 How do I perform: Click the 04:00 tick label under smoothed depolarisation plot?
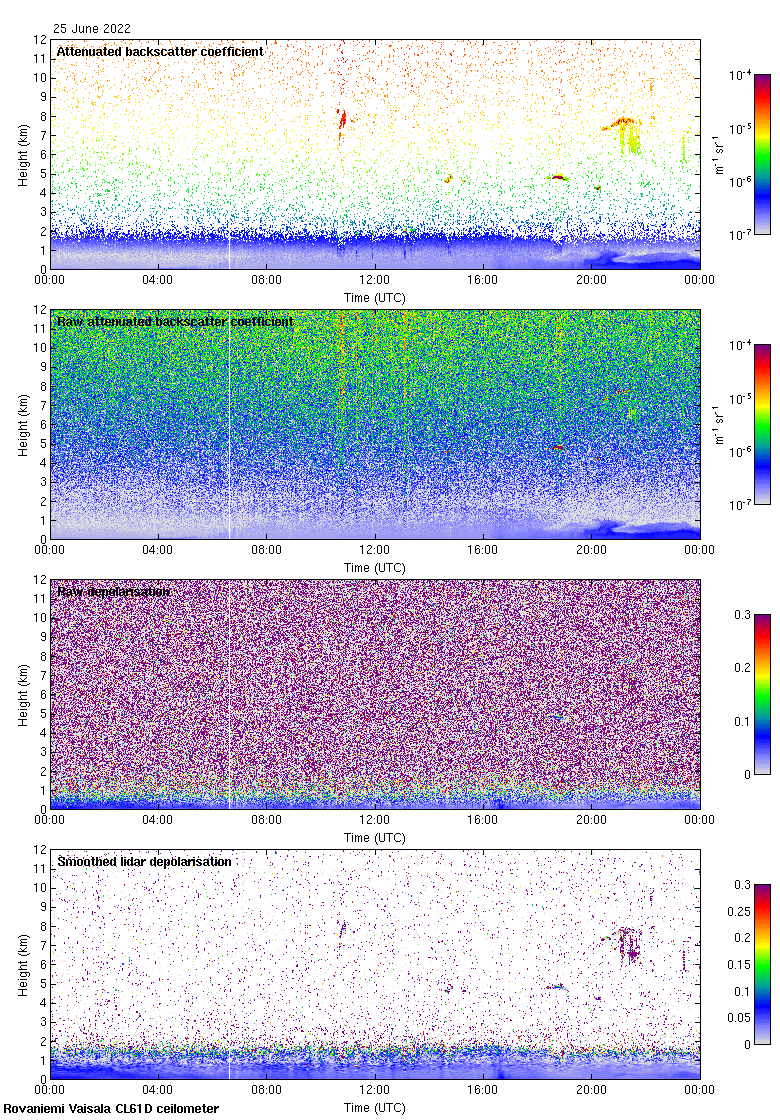tap(158, 1089)
